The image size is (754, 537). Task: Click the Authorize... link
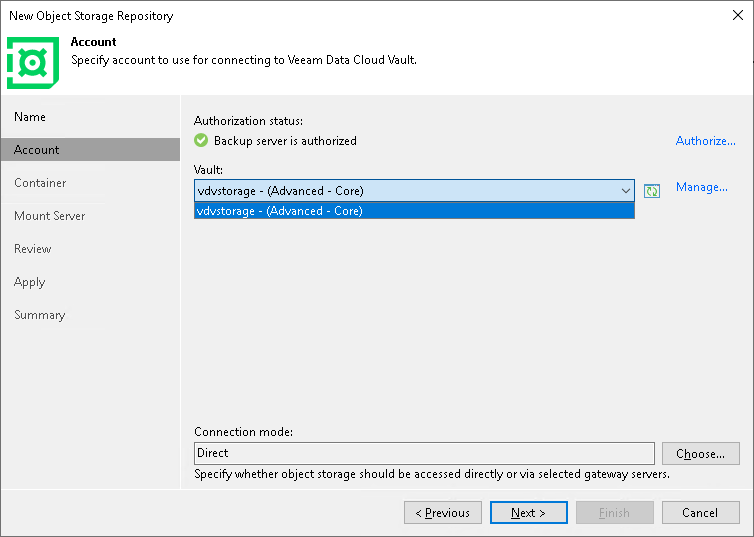[x=705, y=141]
